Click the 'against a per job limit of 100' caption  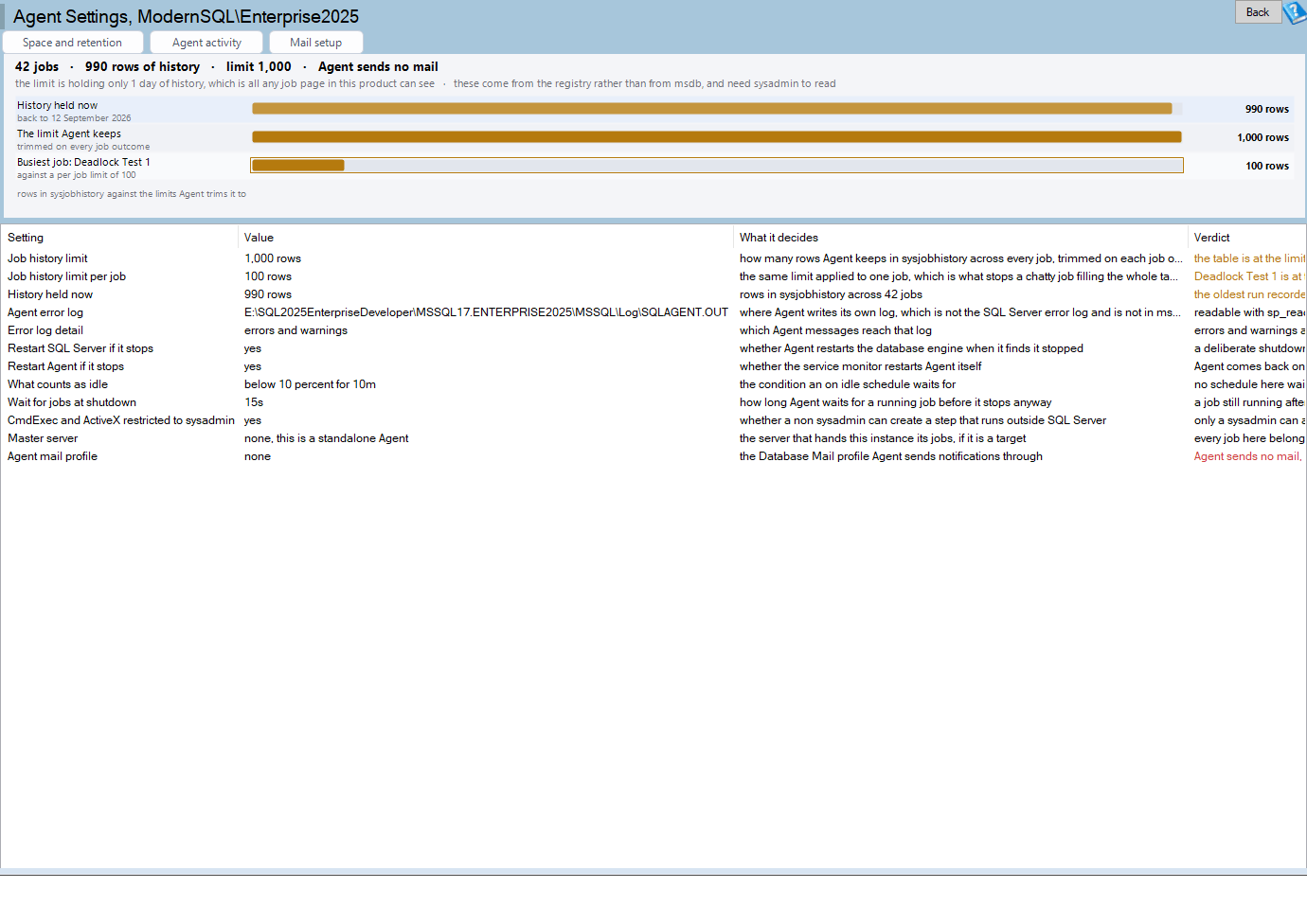pos(76,175)
